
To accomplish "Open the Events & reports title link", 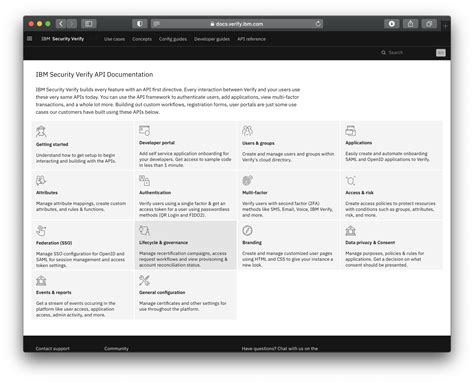I will pos(54,292).
